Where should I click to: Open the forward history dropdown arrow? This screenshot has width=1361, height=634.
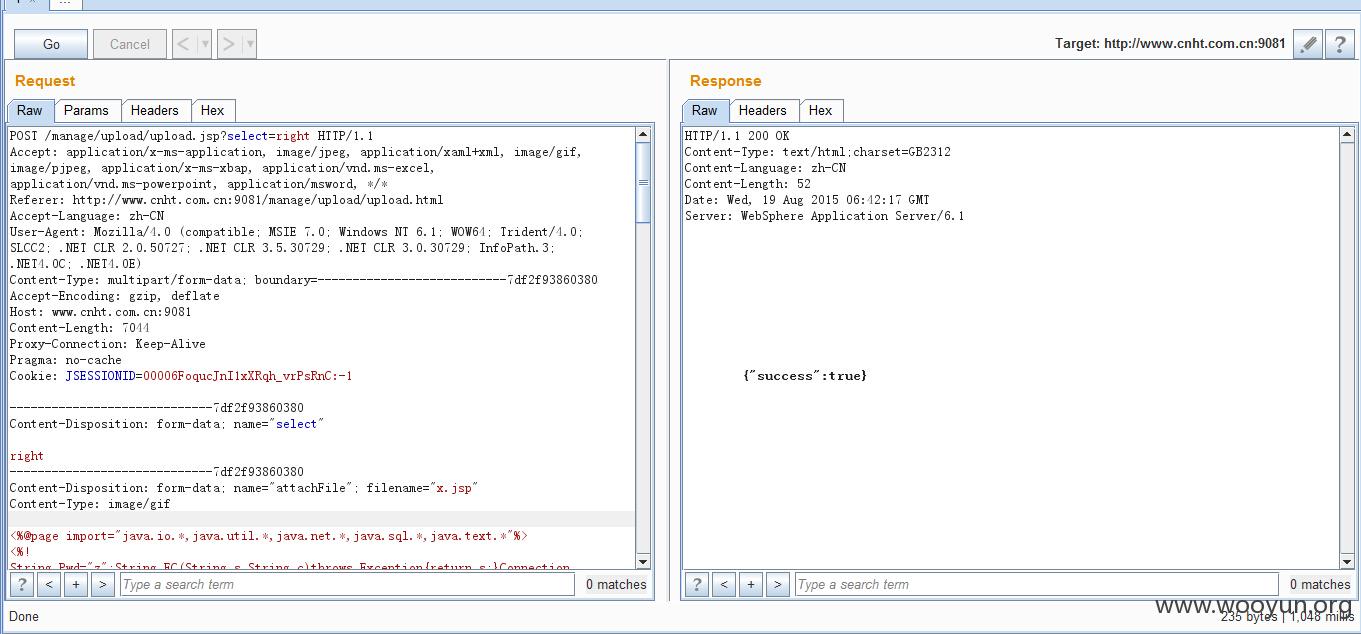250,44
